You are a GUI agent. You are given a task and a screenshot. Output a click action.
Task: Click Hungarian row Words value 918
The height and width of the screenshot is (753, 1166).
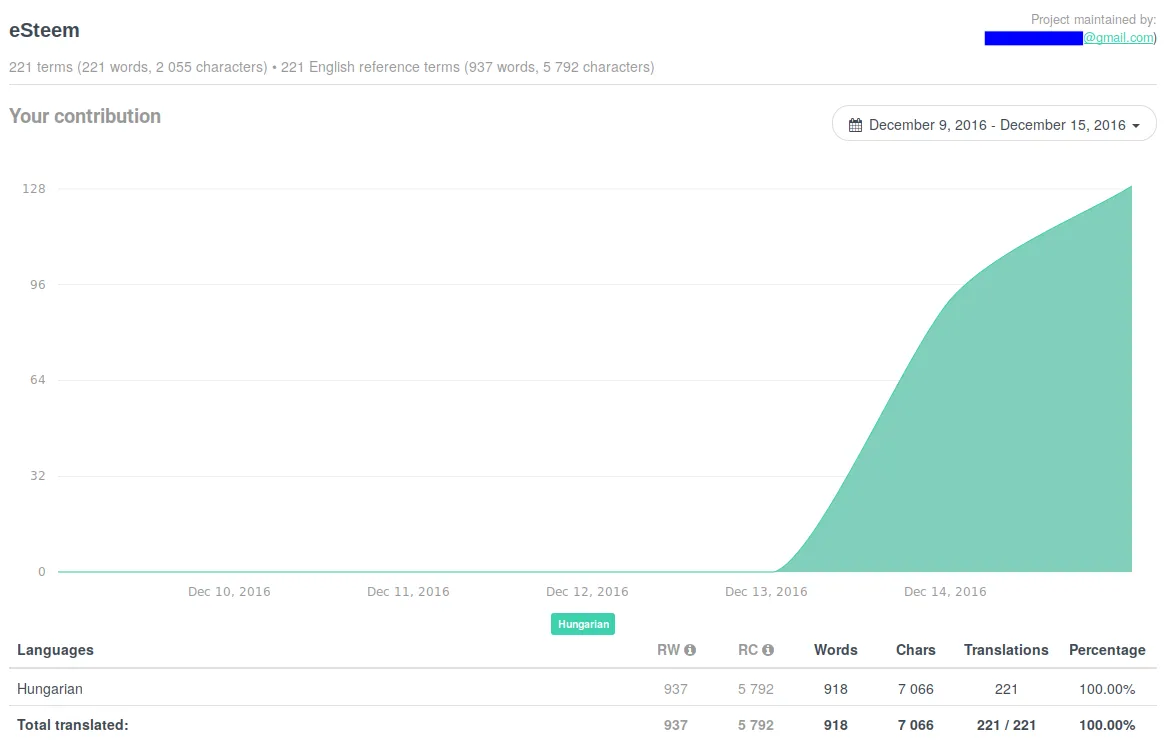(836, 689)
